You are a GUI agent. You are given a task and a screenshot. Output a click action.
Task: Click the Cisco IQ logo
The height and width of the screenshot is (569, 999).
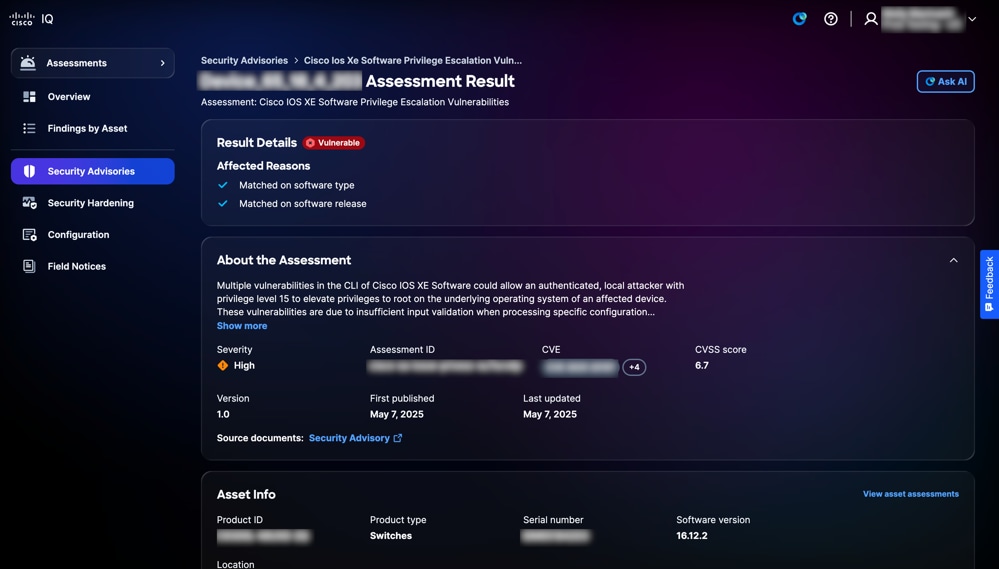pos(32,18)
